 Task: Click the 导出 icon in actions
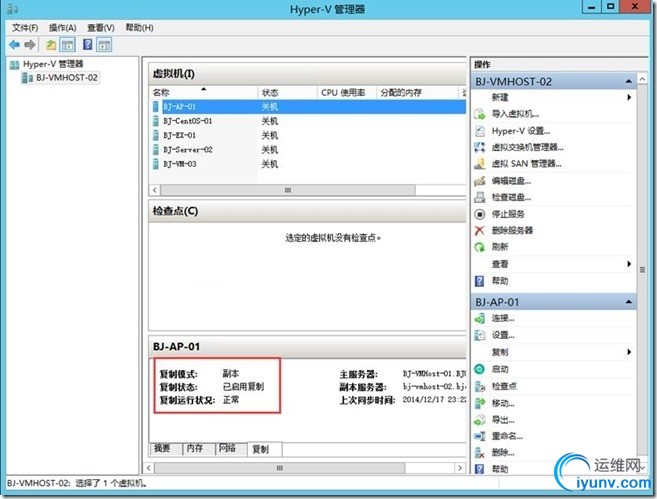pos(480,420)
